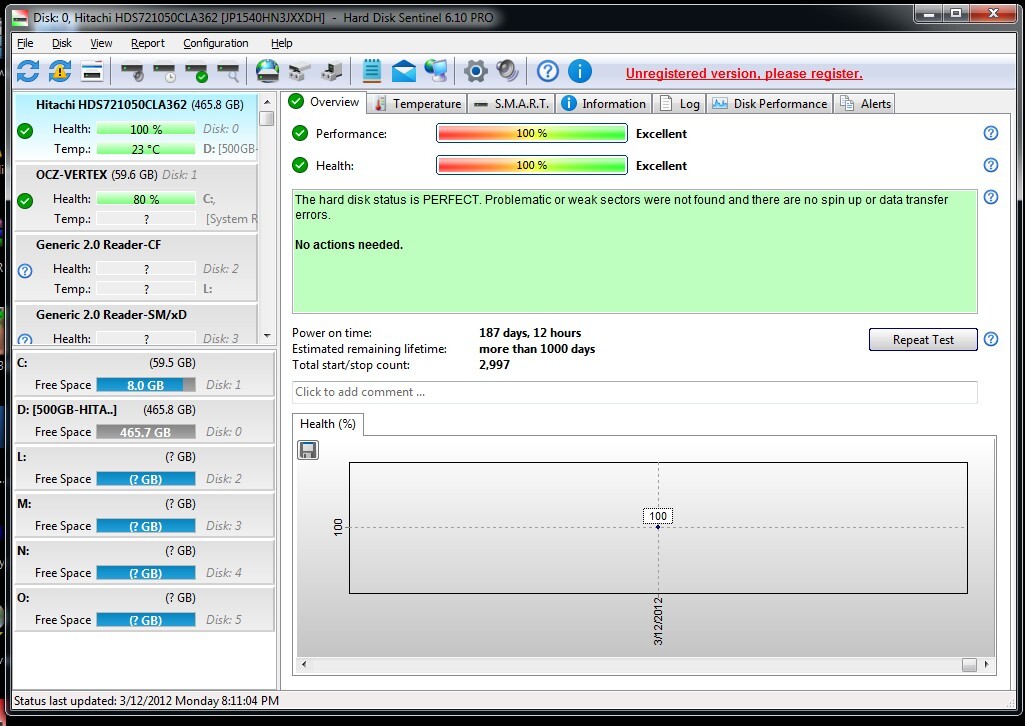Click the disk with green checkmark toolbar icon
This screenshot has width=1025, height=726.
pos(196,71)
